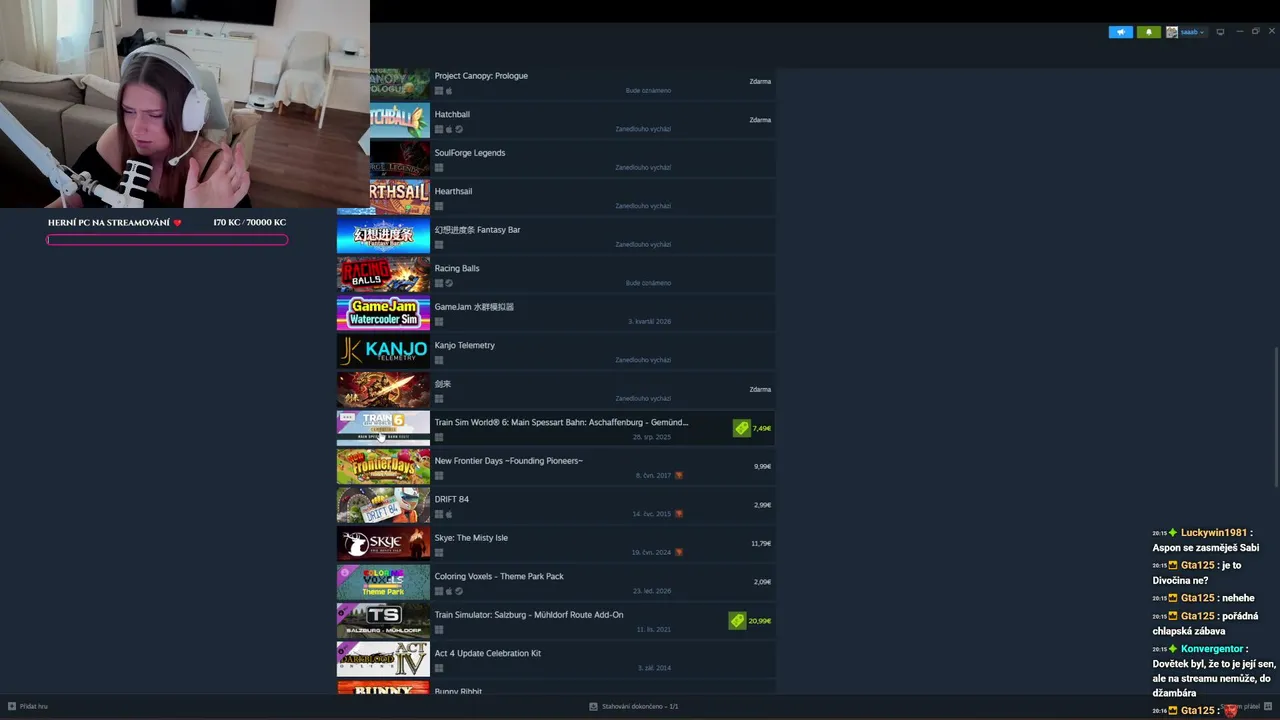Click the Coloring Voxels thumbnail
The width and height of the screenshot is (1280, 720).
coord(383,582)
